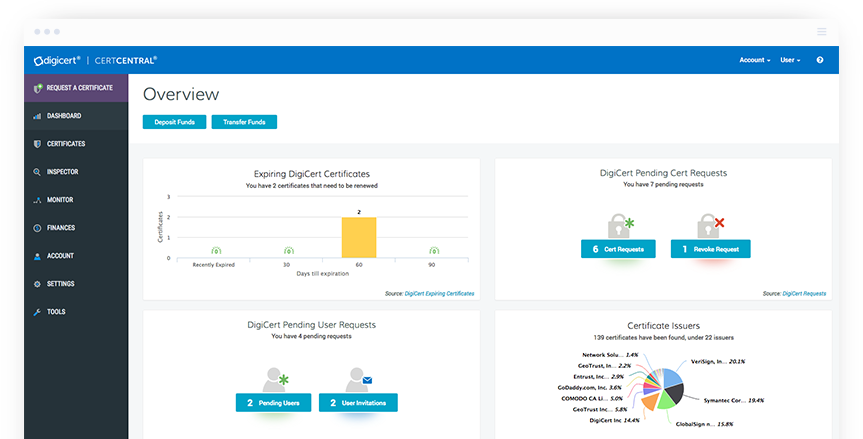Screen dimensions: 863x439
Task: Click the VeriSign 20.1% pie label
Action: [718, 362]
